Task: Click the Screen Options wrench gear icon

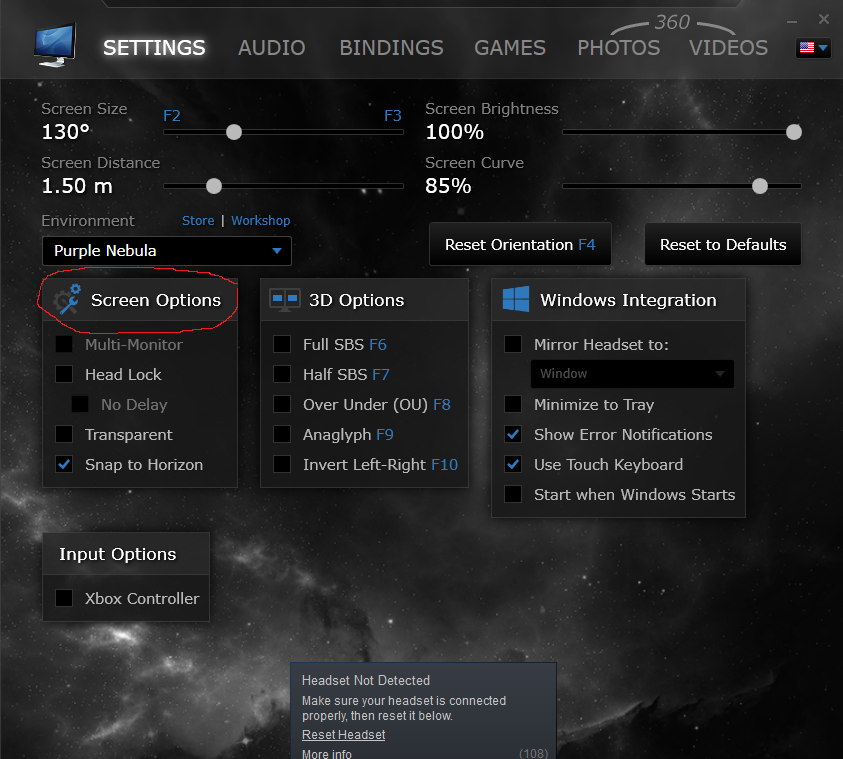Action: (x=67, y=299)
